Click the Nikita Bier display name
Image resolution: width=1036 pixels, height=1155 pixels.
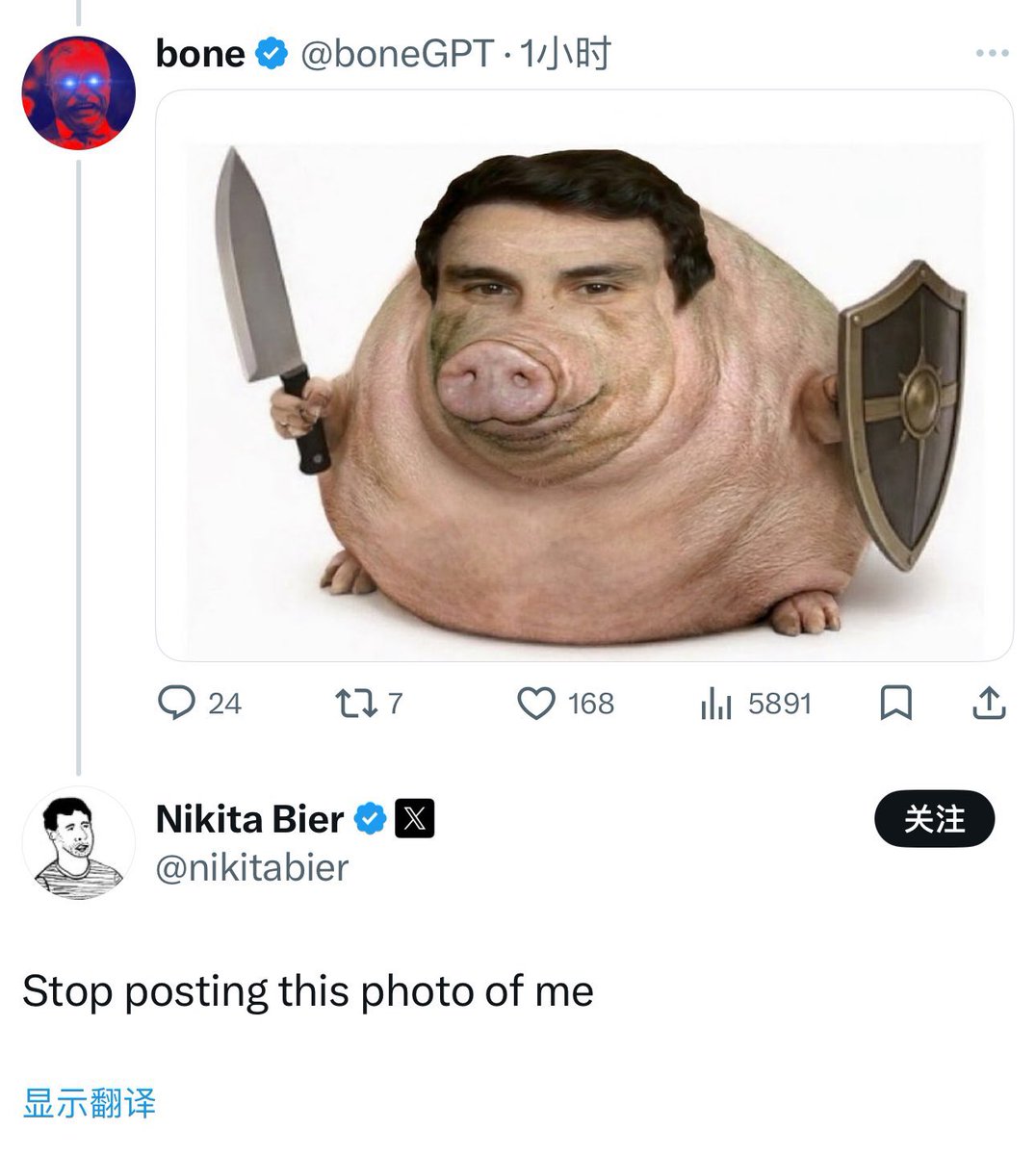tap(249, 819)
